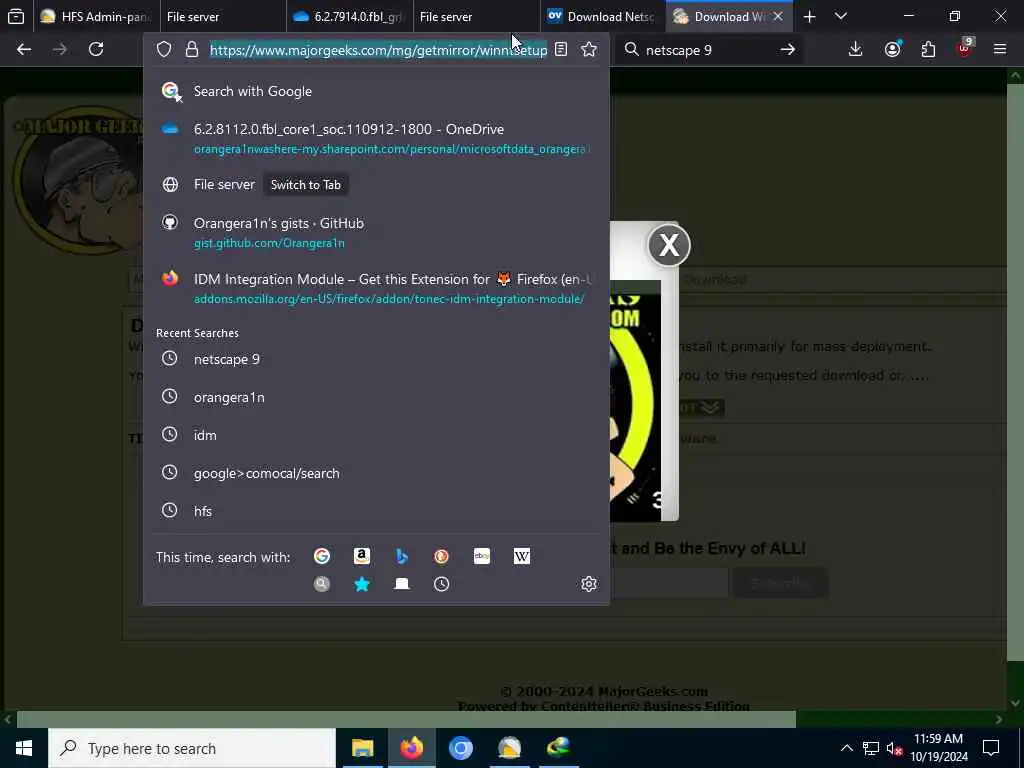Open the 6.2.8112.0.fbl_core1 OneDrive suggestion
Image resolution: width=1024 pixels, height=768 pixels.
click(x=376, y=138)
